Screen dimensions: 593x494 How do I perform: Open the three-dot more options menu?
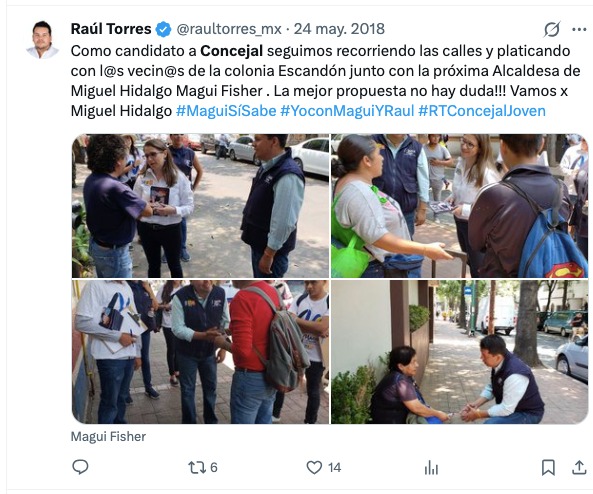click(579, 30)
